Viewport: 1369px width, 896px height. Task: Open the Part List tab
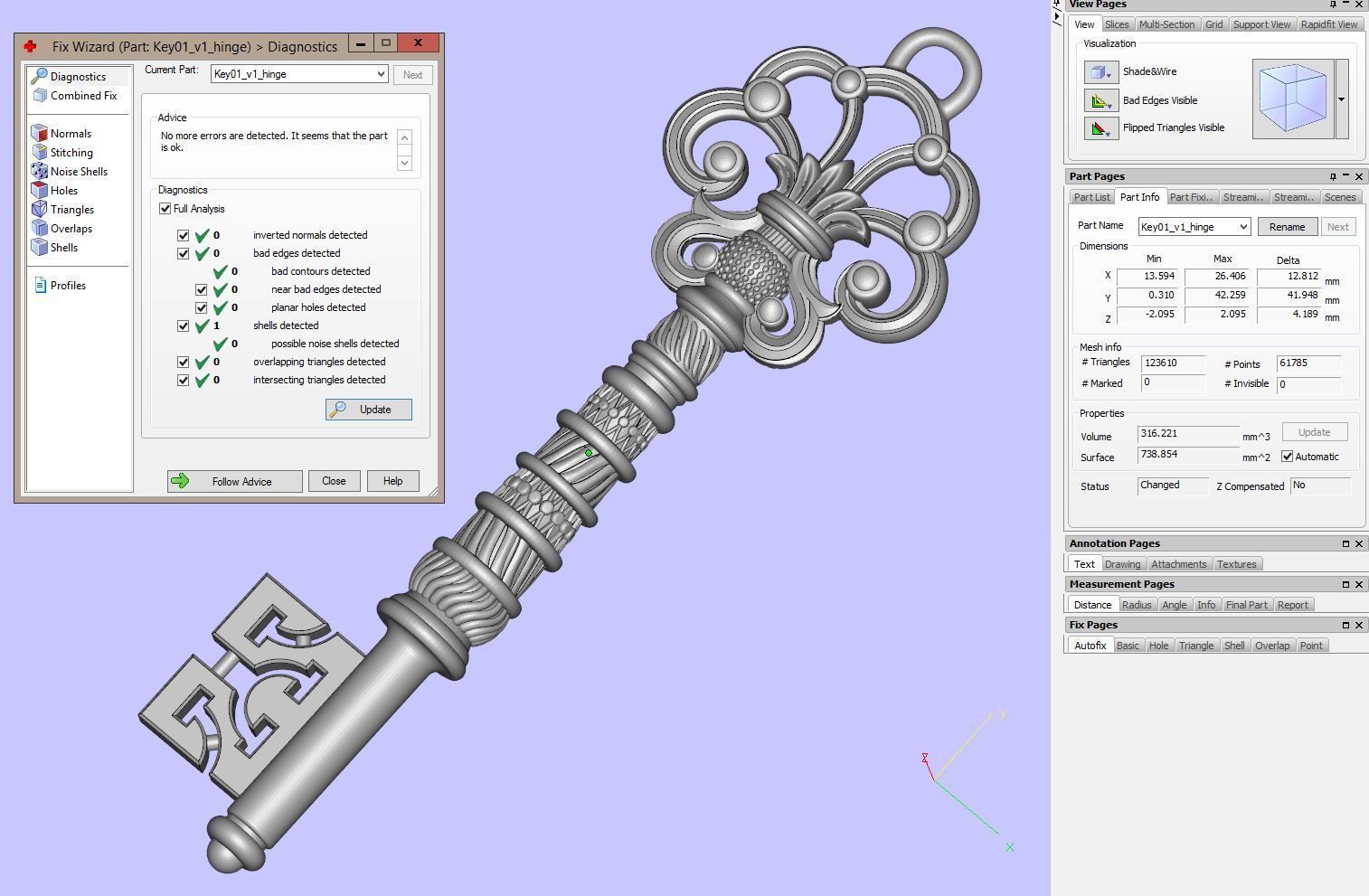tap(1091, 197)
